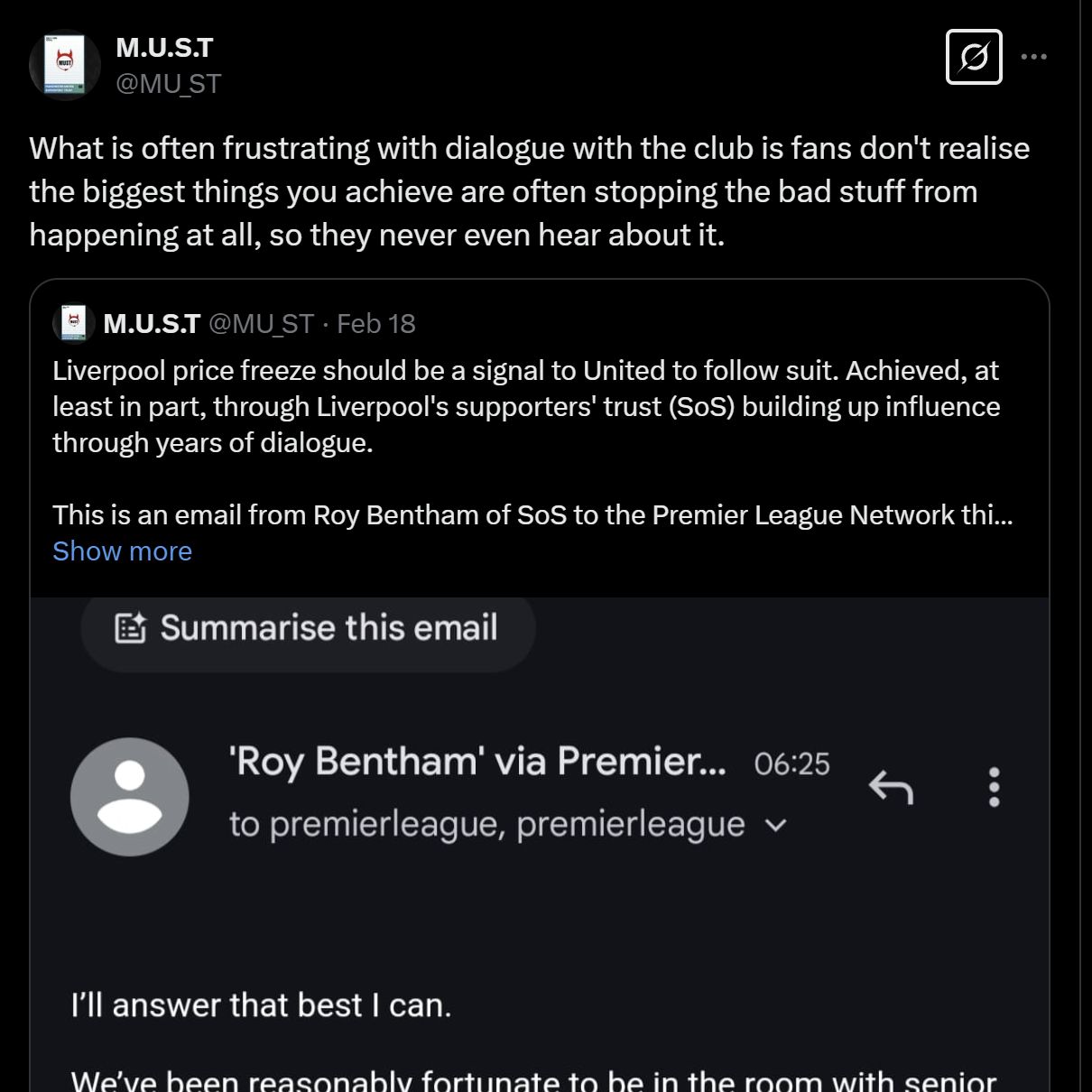Click the small avatar in the quoted post
1092x1092 pixels.
coord(74,323)
